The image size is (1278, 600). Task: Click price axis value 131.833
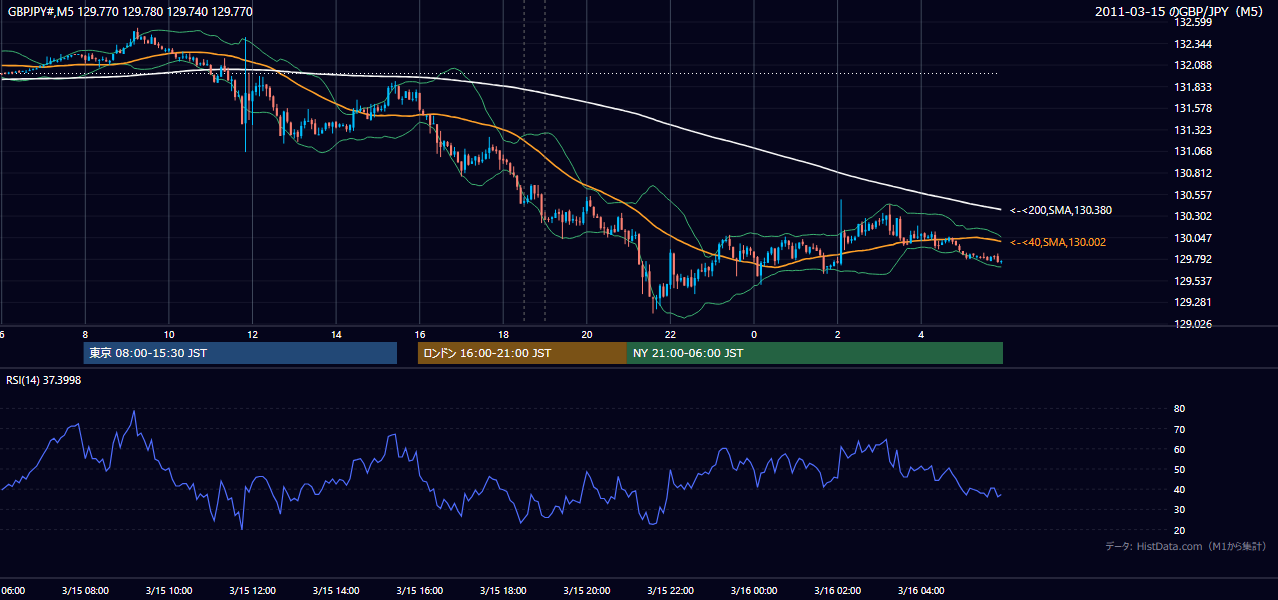point(1192,87)
